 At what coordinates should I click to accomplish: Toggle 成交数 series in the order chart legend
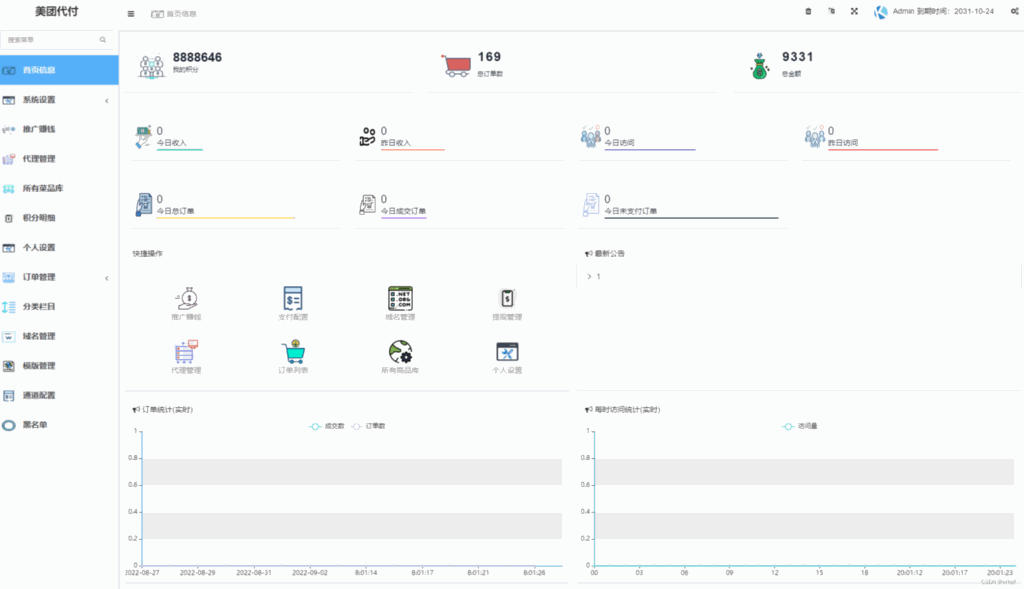(327, 426)
